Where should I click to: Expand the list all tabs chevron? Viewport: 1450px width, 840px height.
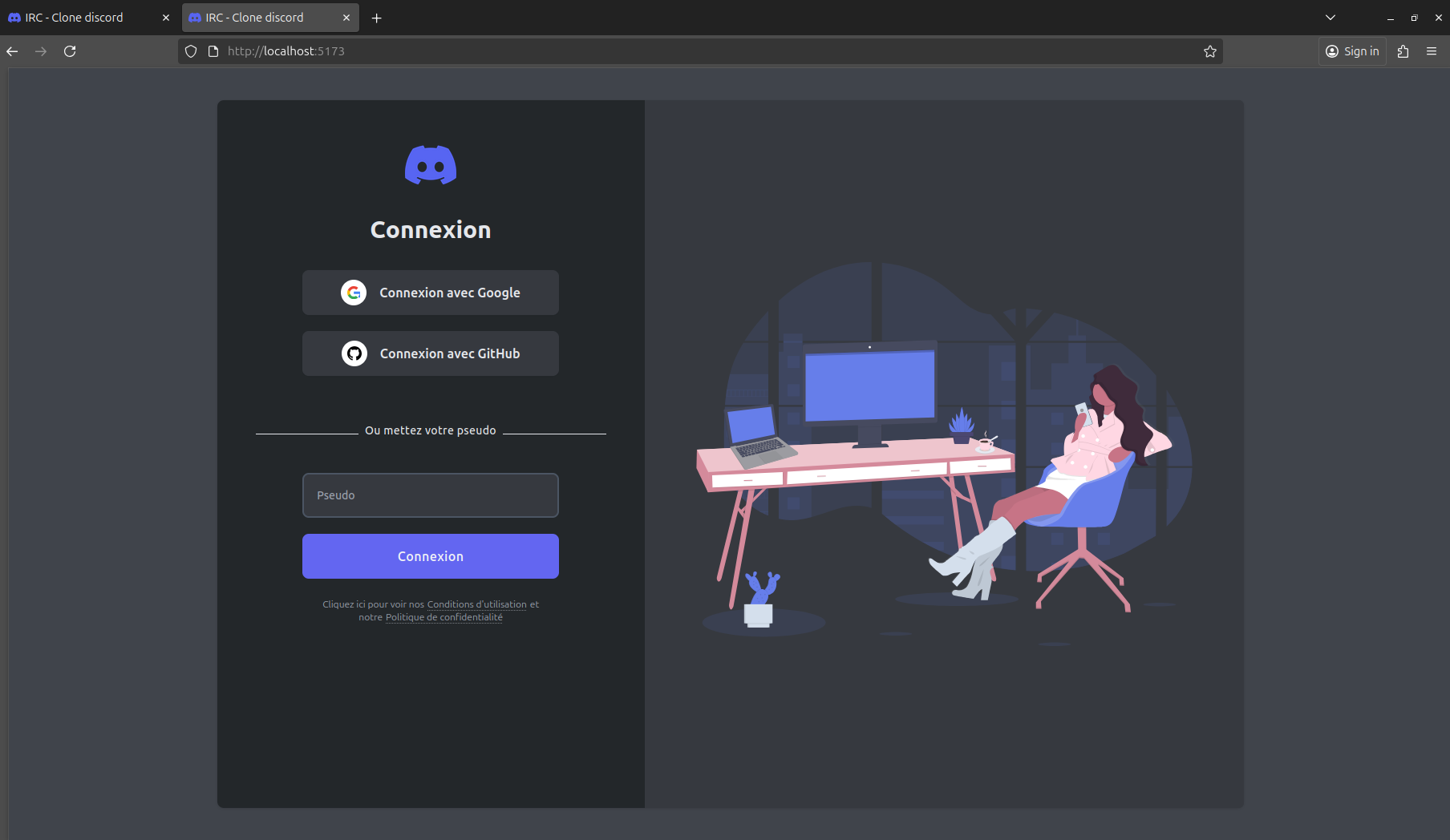1331,18
